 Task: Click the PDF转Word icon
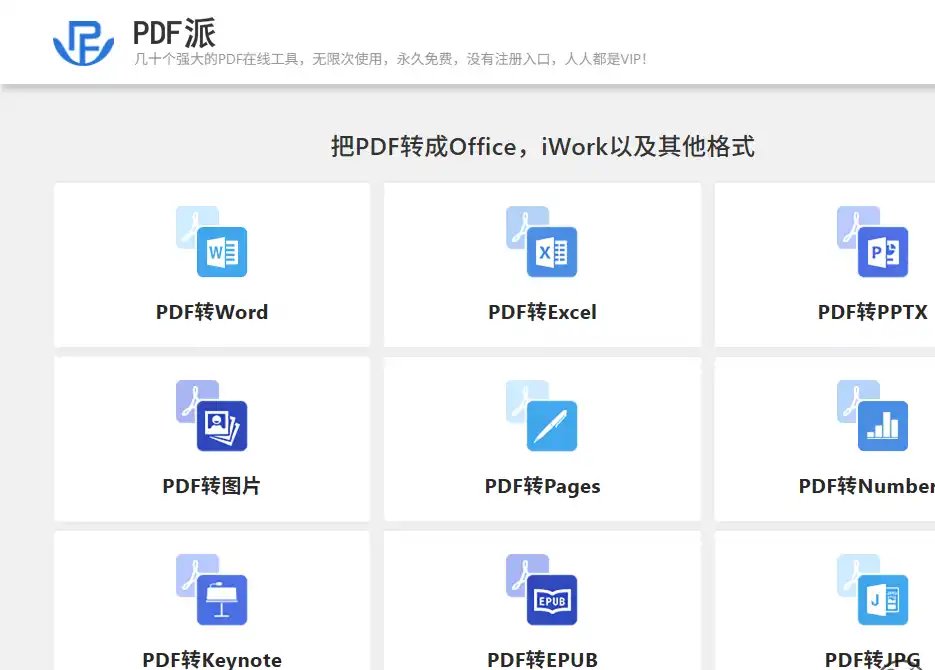(x=212, y=241)
